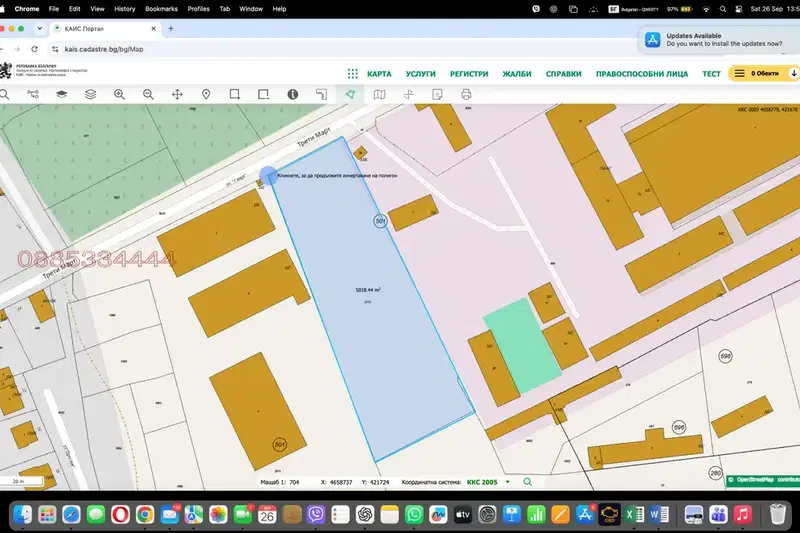Click the circled 501 label beside the polygon
The image size is (800, 533).
[x=380, y=221]
